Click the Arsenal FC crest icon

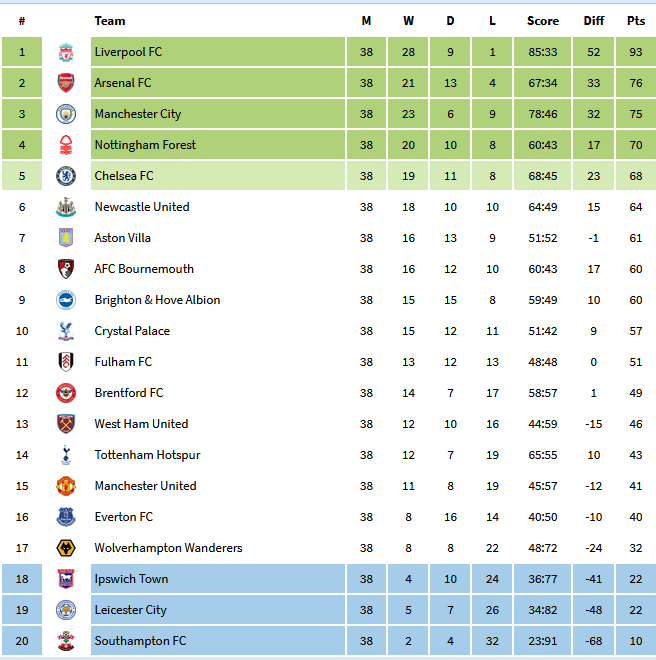(x=66, y=83)
